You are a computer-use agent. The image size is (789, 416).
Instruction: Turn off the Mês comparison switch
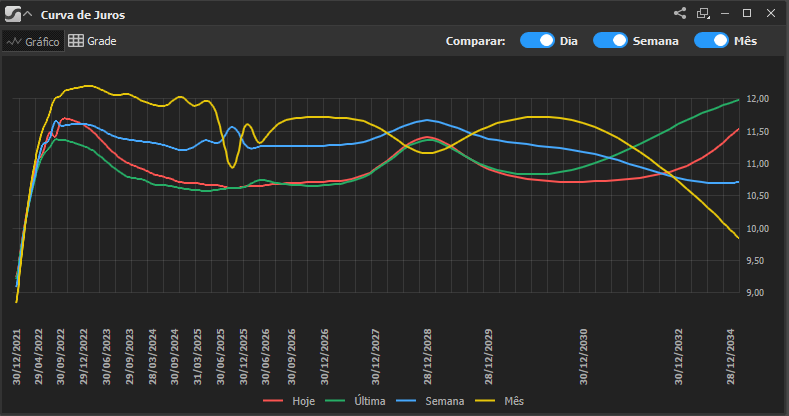(x=711, y=41)
